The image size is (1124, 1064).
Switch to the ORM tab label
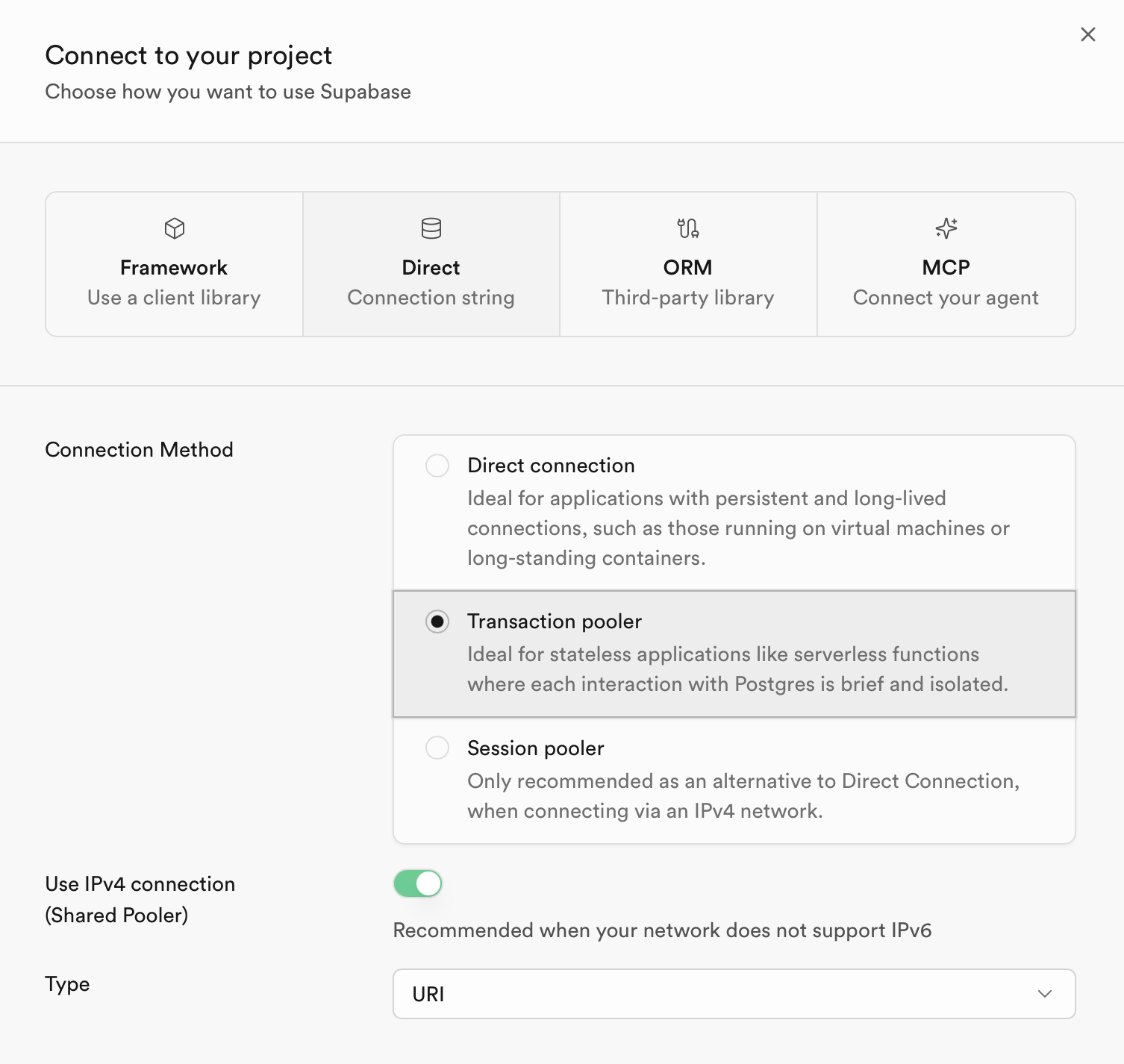(x=687, y=268)
